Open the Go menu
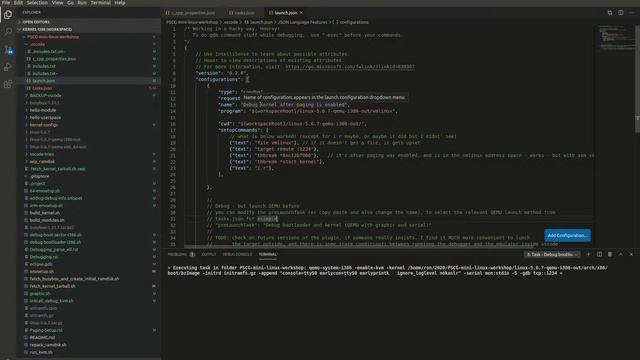Image resolution: width=640 pixels, height=360 pixels. pos(70,2)
